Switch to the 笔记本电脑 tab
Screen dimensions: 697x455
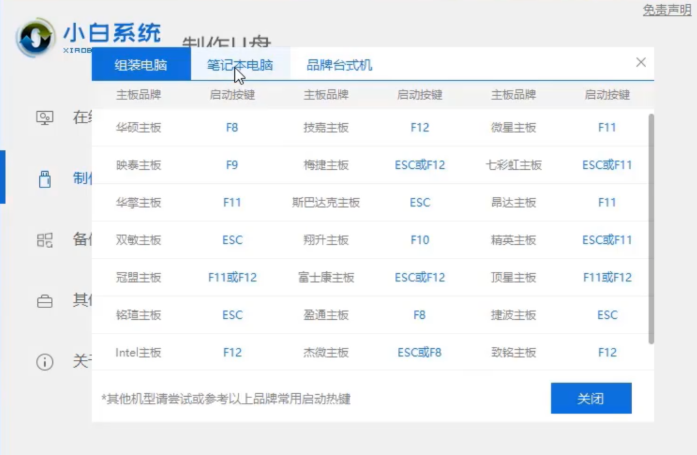(x=239, y=65)
